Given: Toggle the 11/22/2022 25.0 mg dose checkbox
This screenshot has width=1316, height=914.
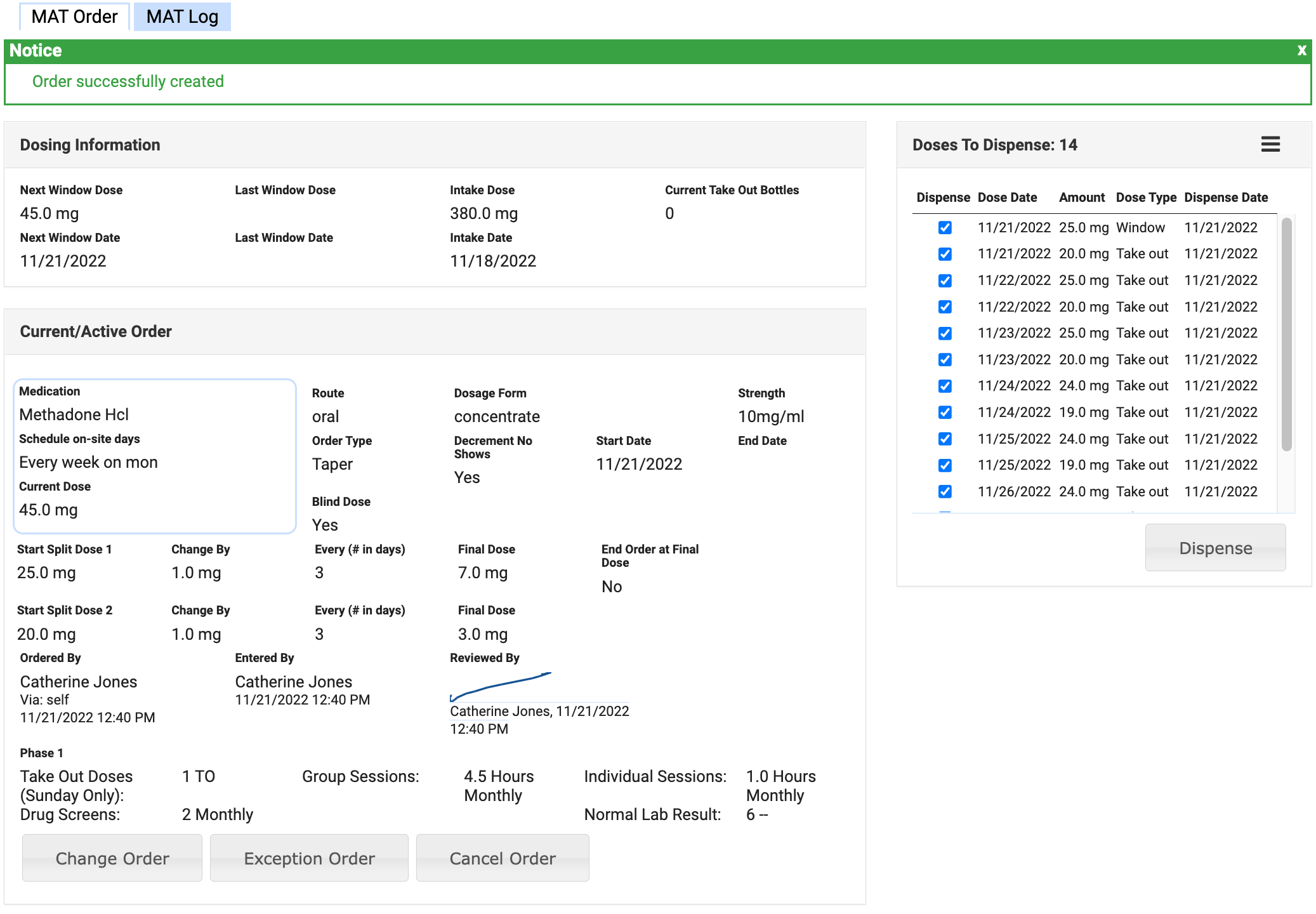Looking at the screenshot, I should 945,281.
